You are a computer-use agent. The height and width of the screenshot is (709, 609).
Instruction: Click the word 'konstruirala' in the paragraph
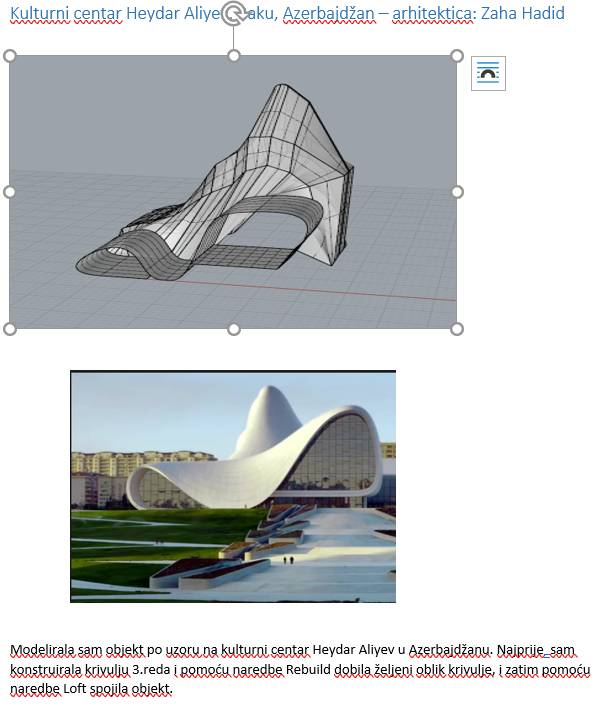coord(46,669)
